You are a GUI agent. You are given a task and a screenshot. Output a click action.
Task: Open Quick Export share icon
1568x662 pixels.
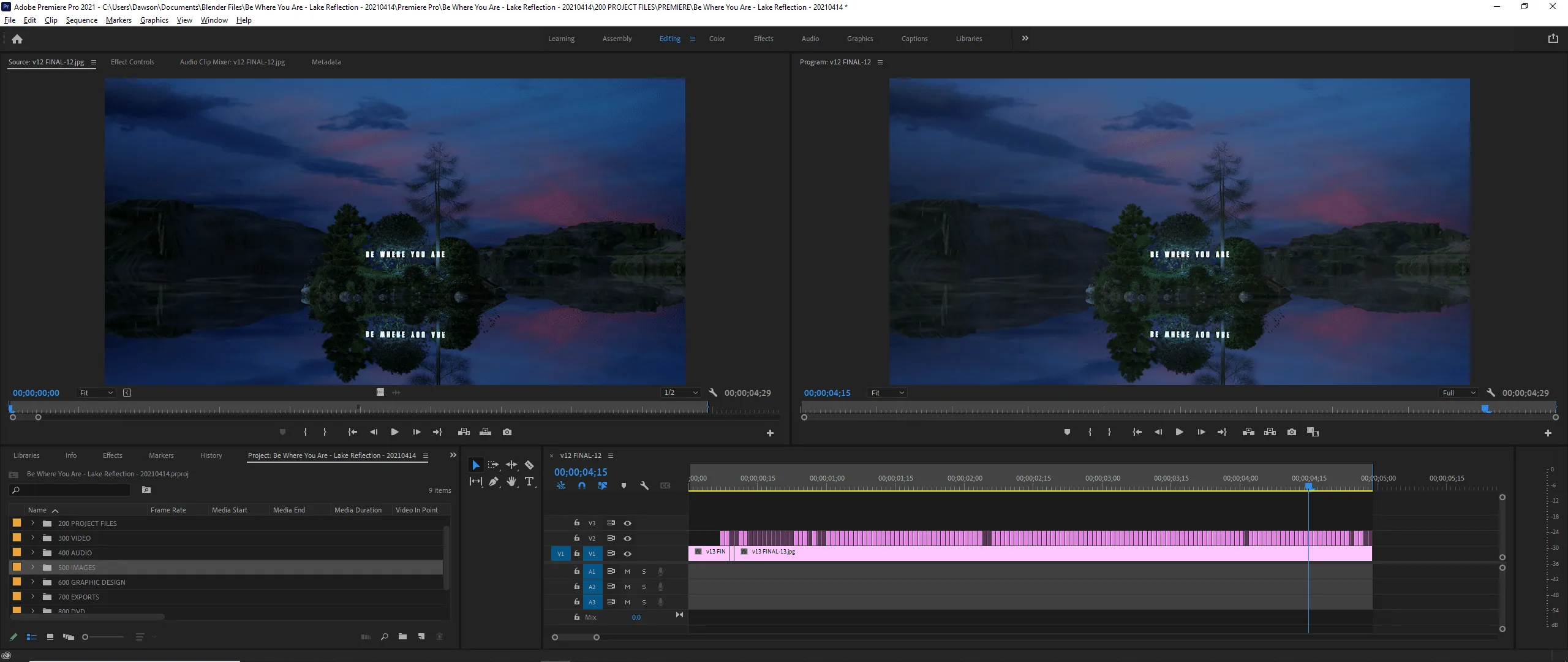[x=1553, y=39]
